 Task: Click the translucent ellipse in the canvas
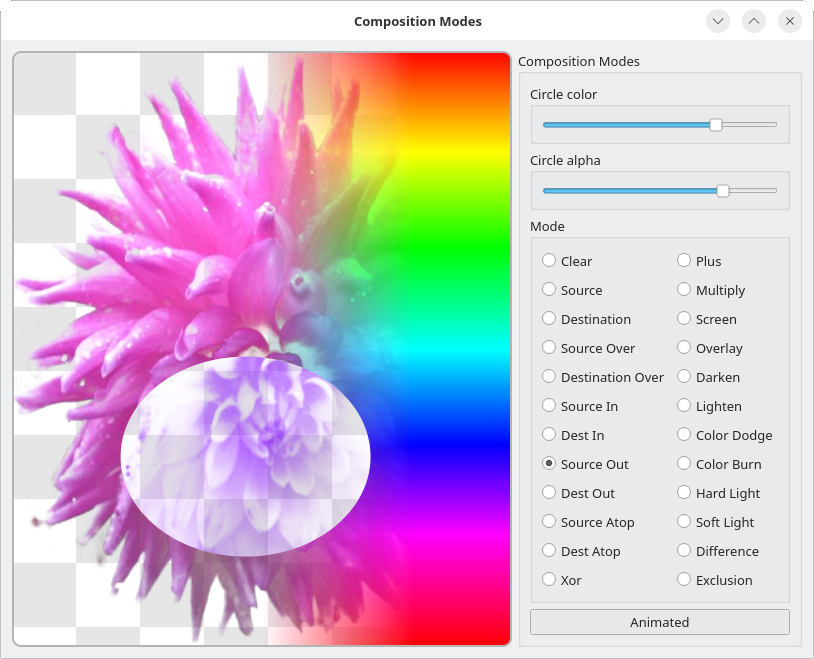click(x=246, y=456)
